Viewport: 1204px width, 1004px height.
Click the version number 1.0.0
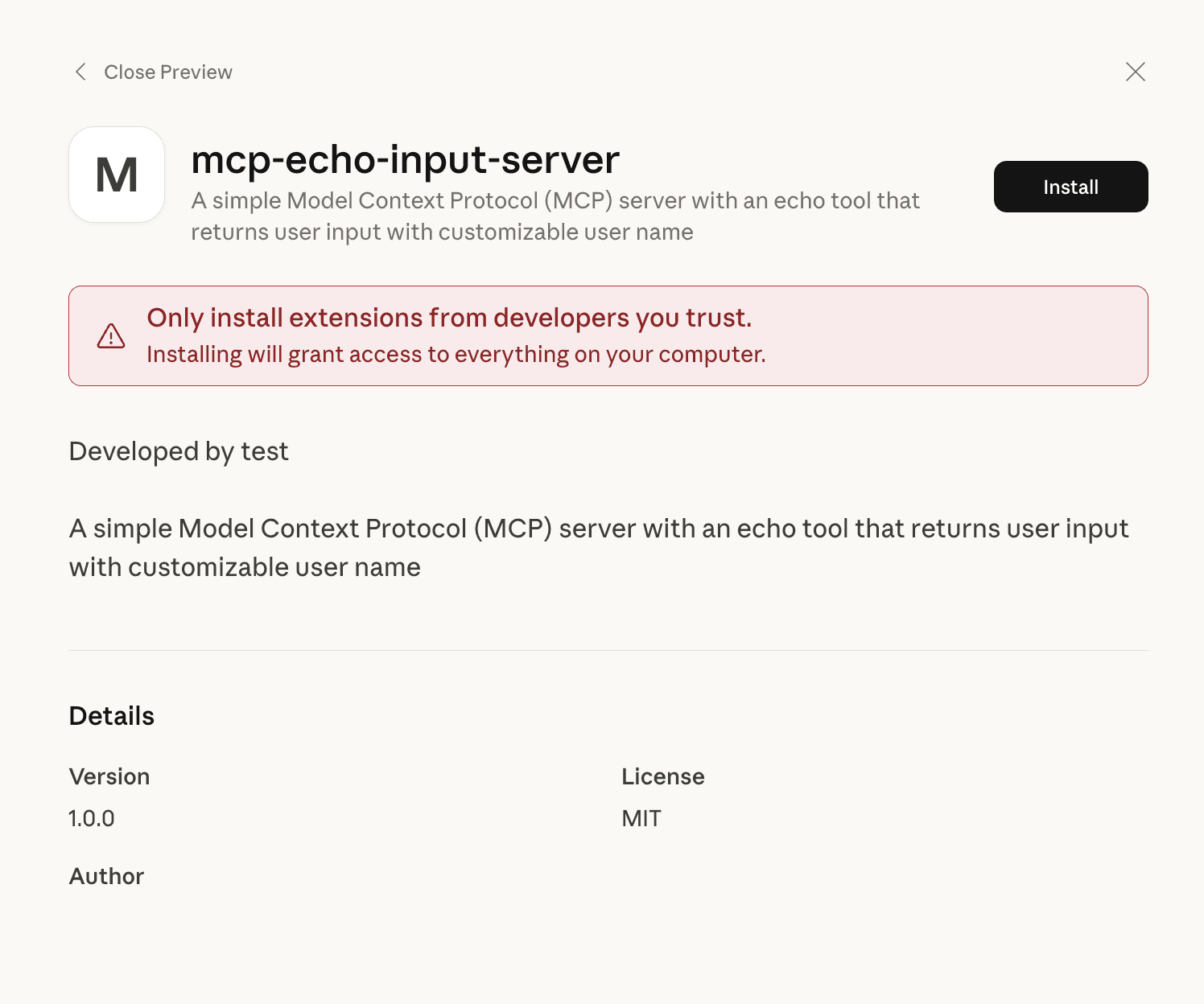[91, 818]
